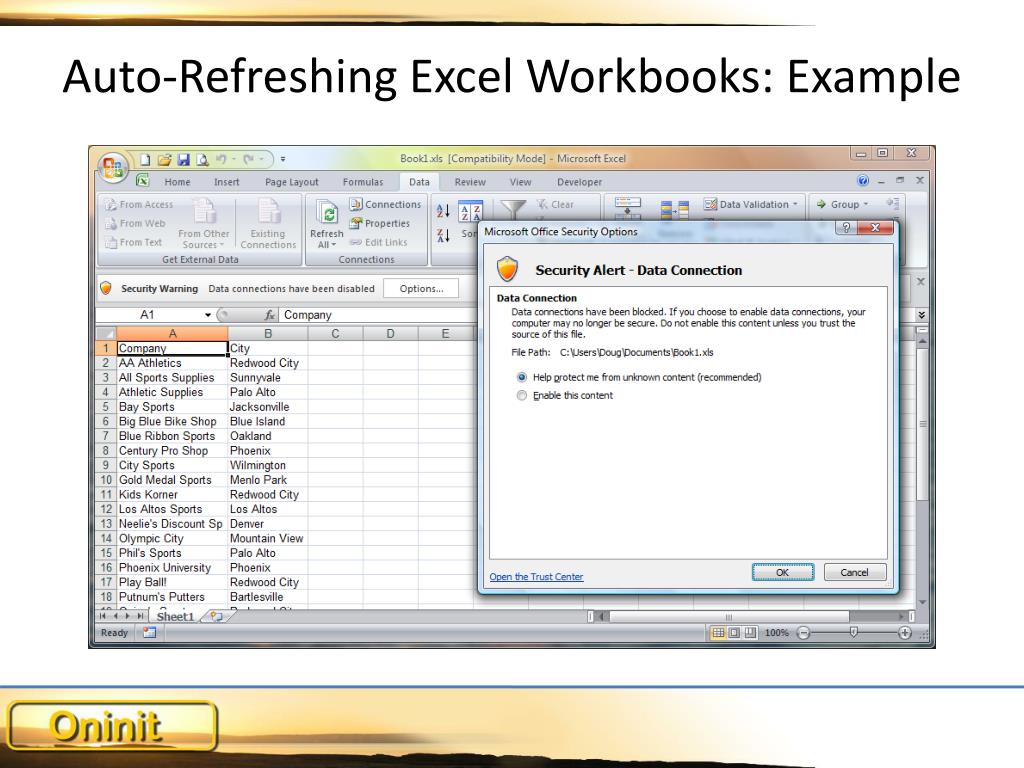Switch to Page Layout view icon in status bar
The image size is (1024, 768).
click(x=734, y=632)
